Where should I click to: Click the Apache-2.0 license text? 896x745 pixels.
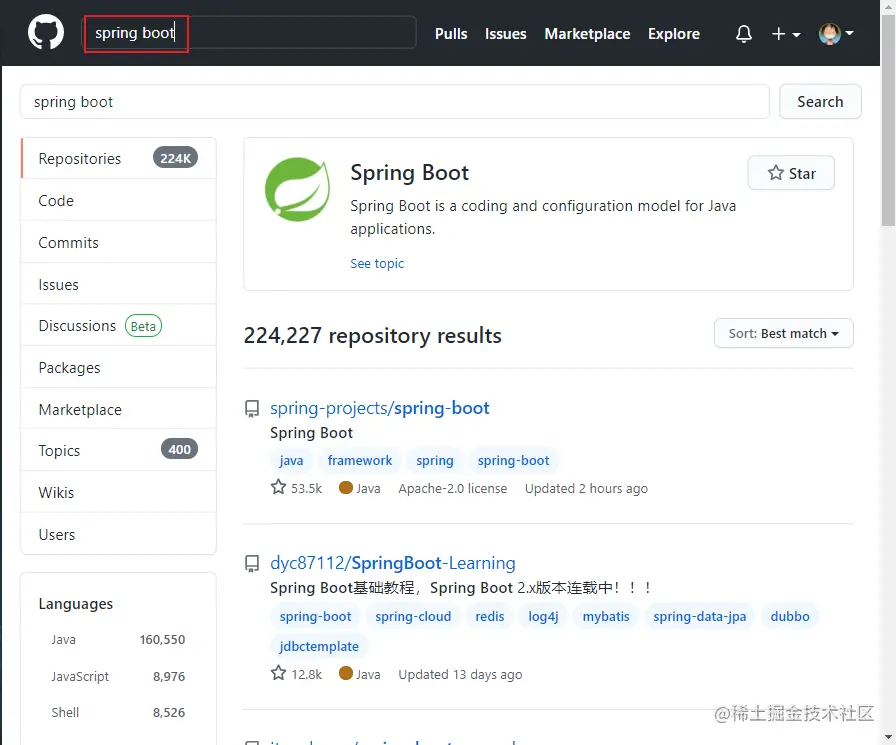click(x=453, y=488)
